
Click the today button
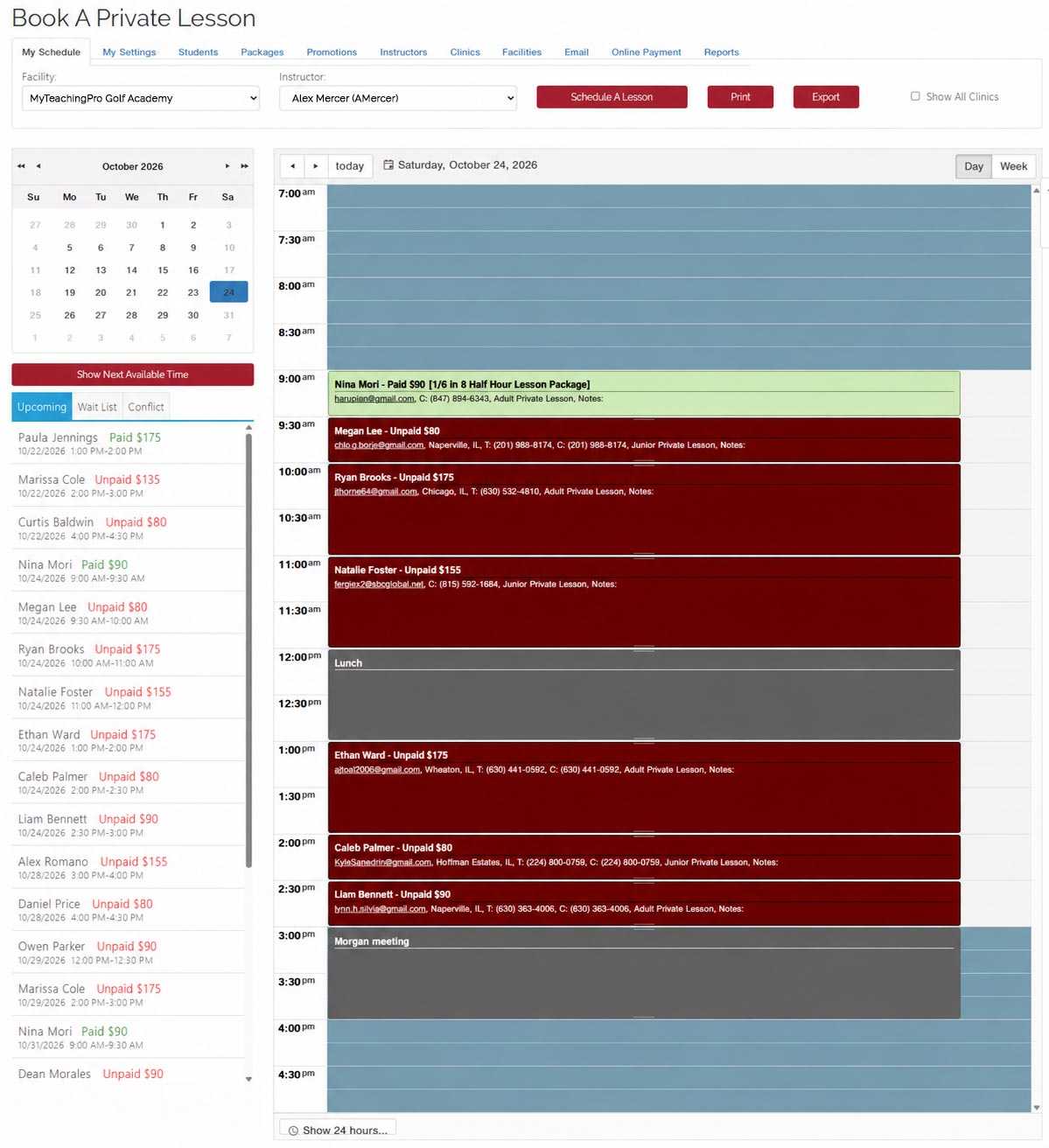click(x=350, y=166)
